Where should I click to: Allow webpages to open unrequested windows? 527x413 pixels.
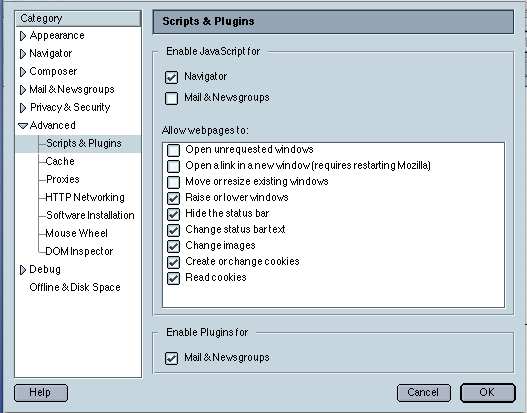(173, 150)
